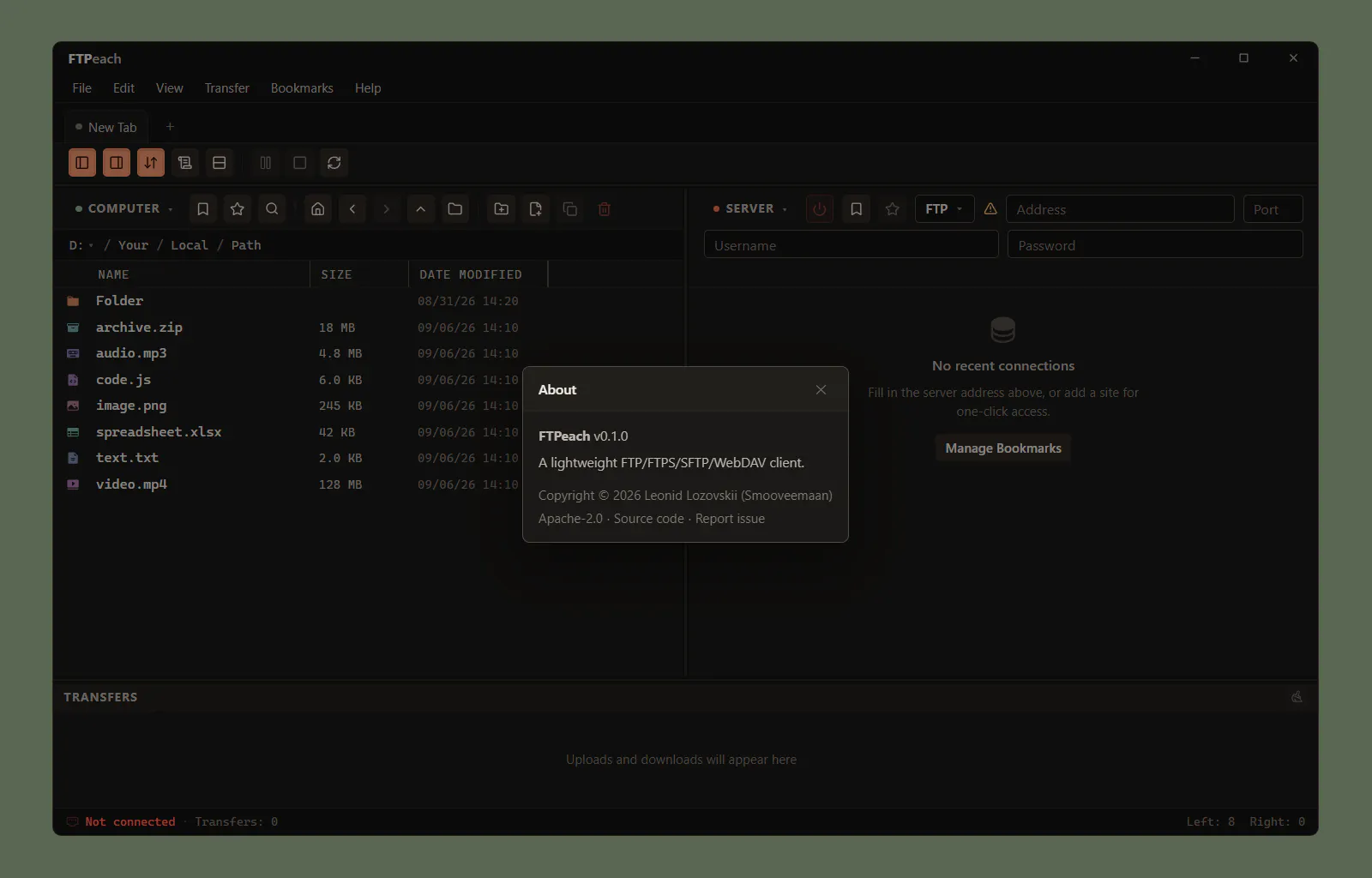
Task: Open the D: drive selector
Action: (81, 245)
